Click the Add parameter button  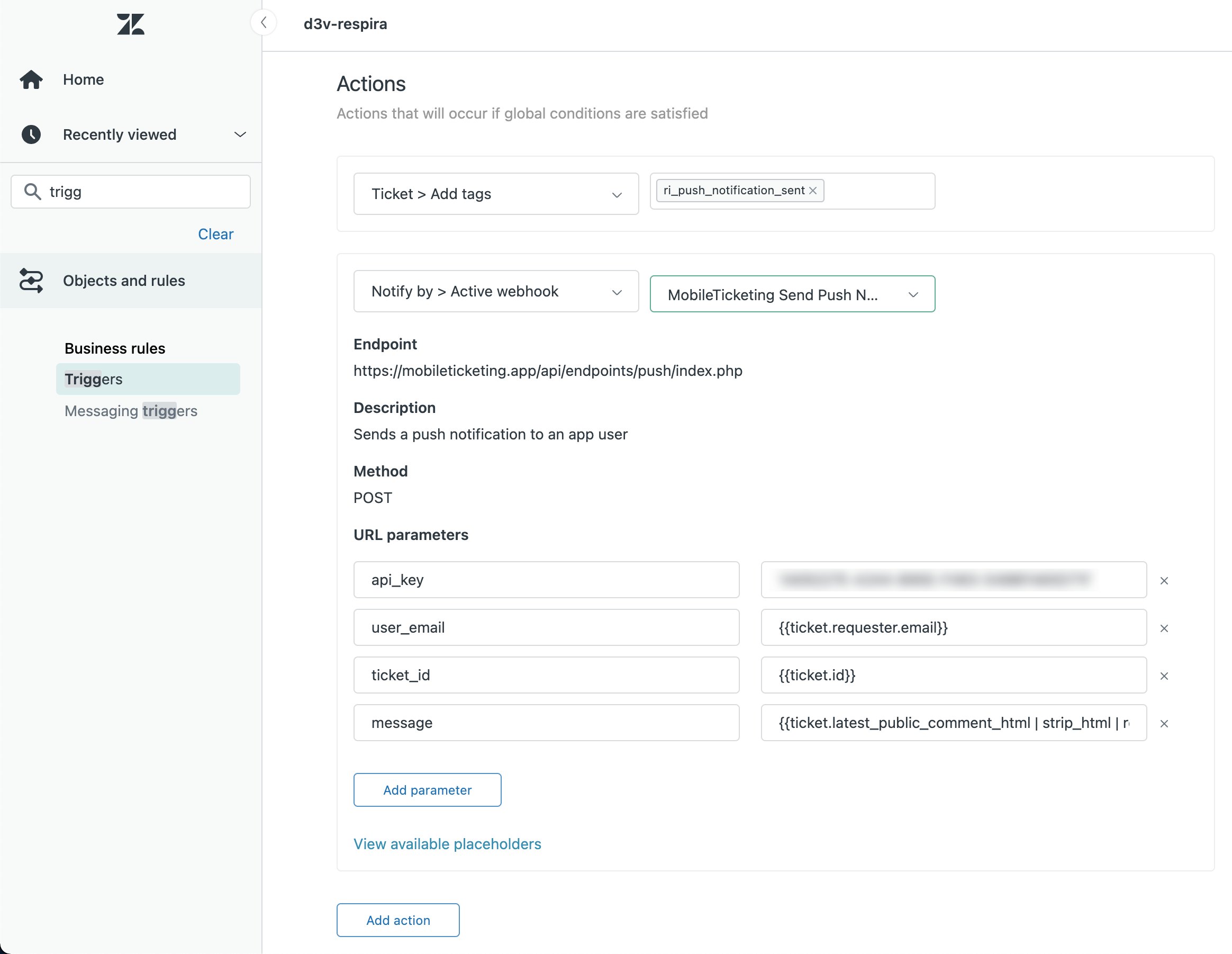tap(427, 790)
